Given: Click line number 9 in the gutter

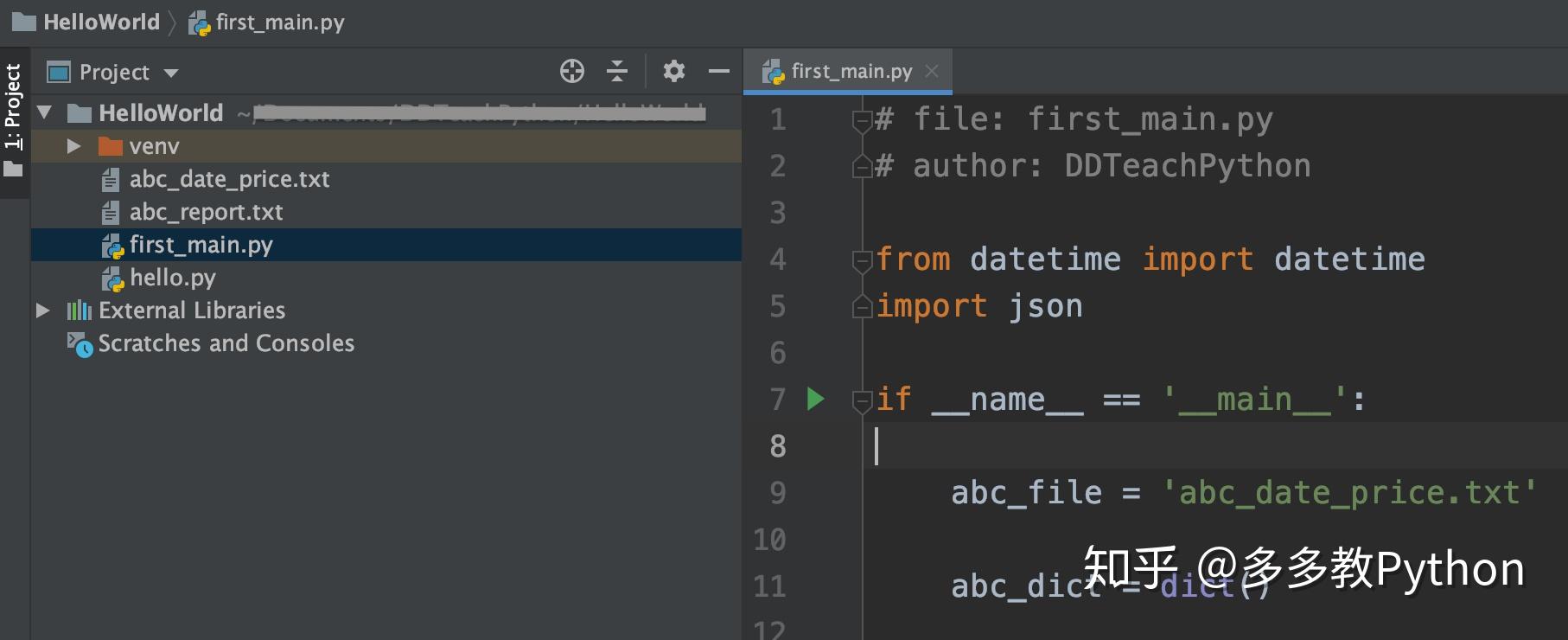Looking at the screenshot, I should (778, 493).
